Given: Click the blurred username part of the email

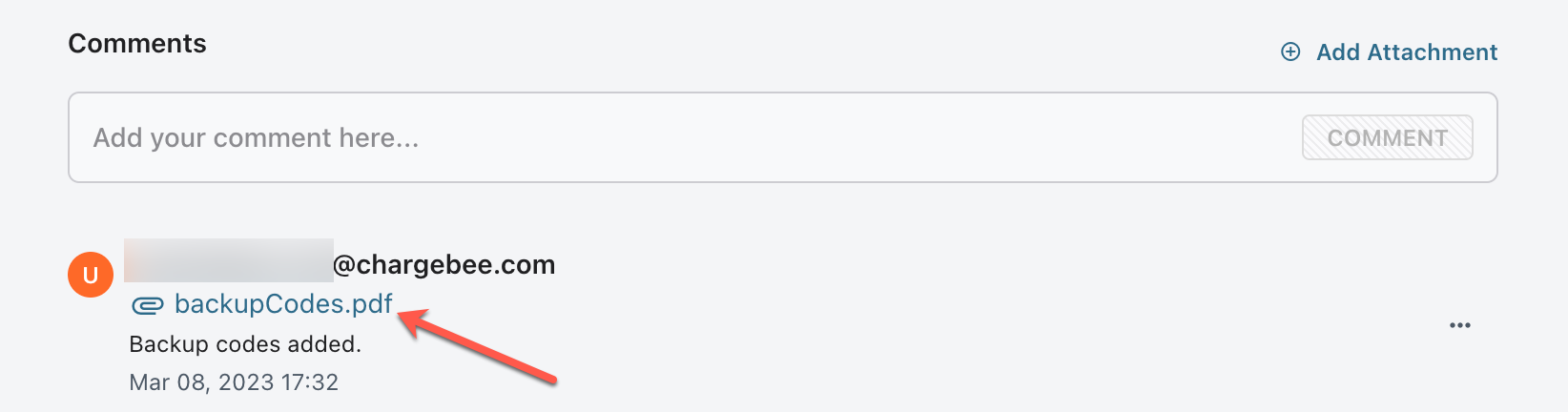Looking at the screenshot, I should (229, 260).
